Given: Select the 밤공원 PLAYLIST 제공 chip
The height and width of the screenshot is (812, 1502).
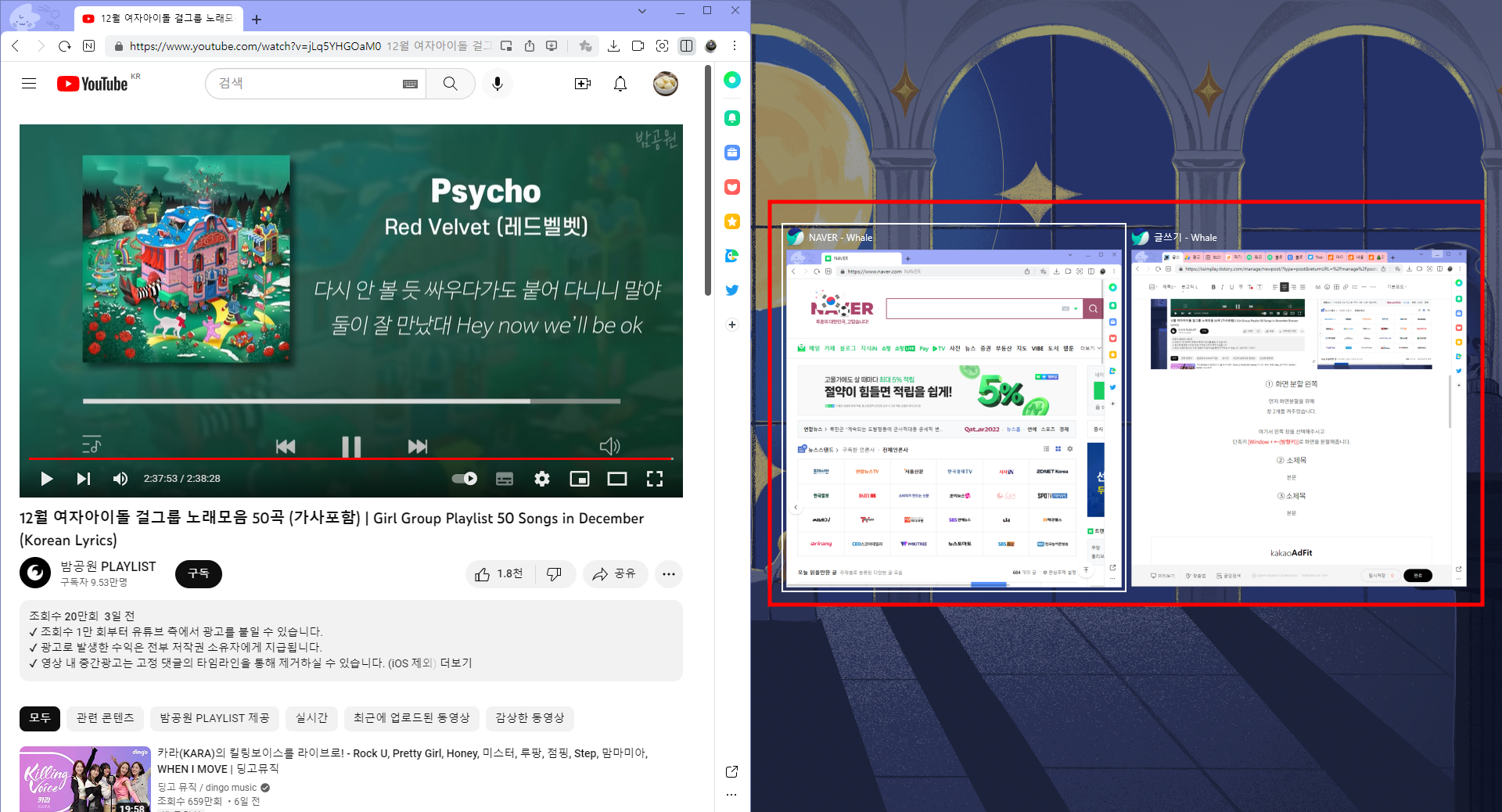Looking at the screenshot, I should pyautogui.click(x=214, y=718).
